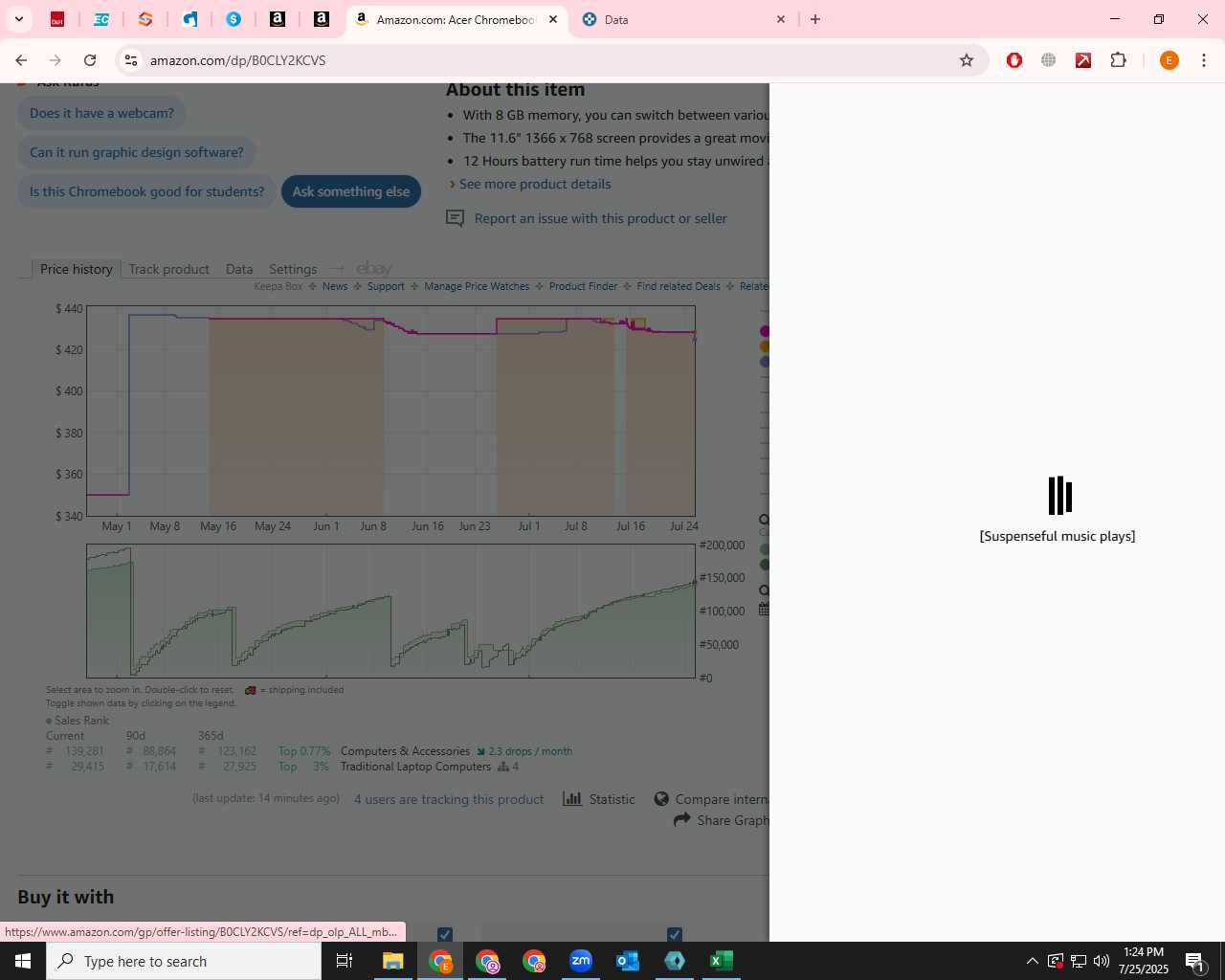Open Keepa News link
This screenshot has height=980, width=1225.
pyautogui.click(x=335, y=286)
